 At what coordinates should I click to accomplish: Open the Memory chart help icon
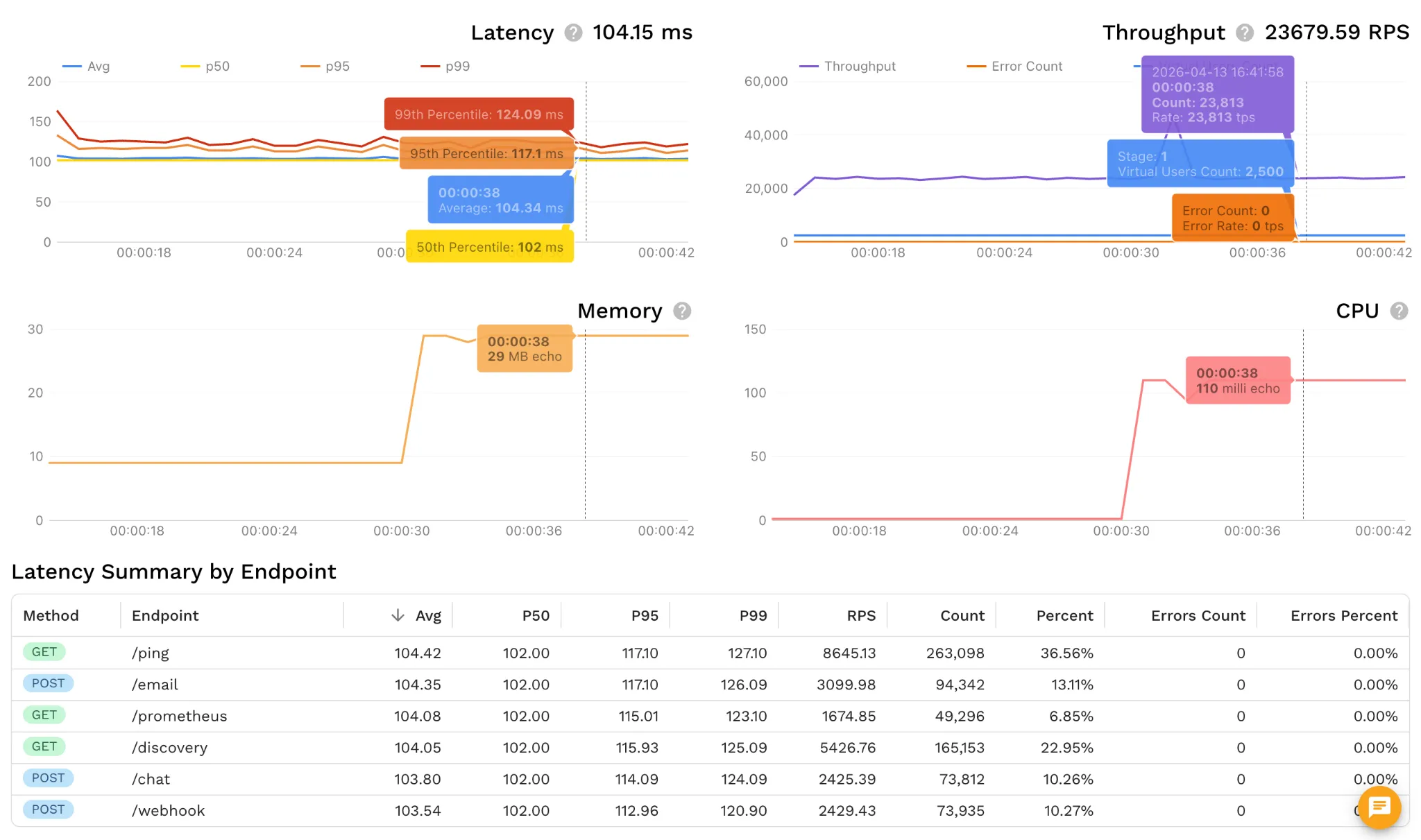click(681, 311)
